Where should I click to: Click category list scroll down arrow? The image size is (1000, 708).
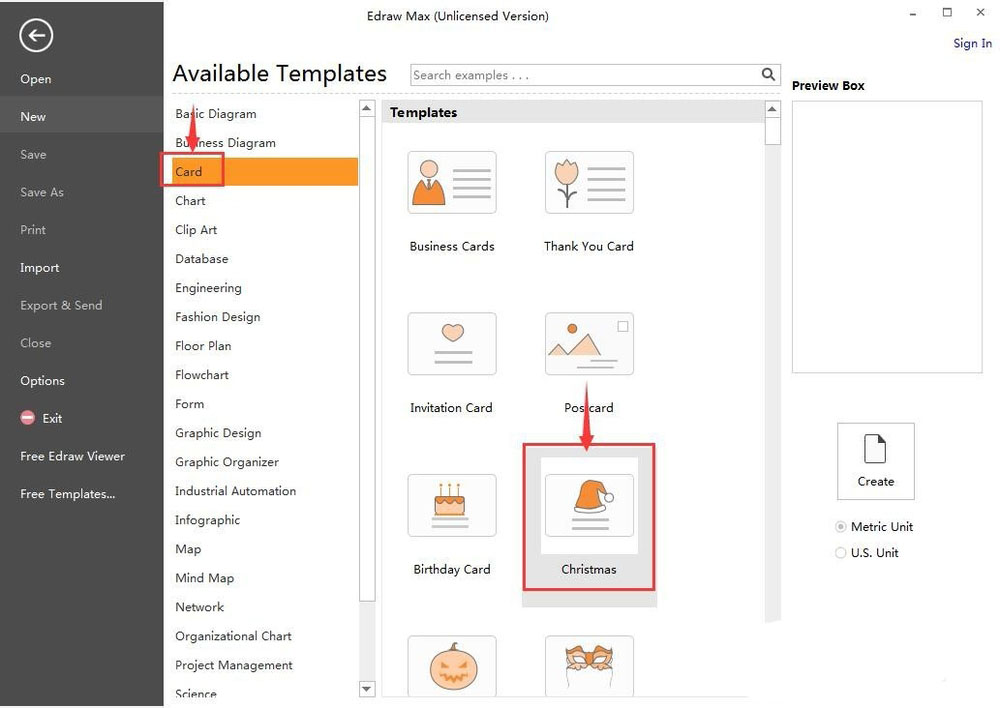(367, 688)
